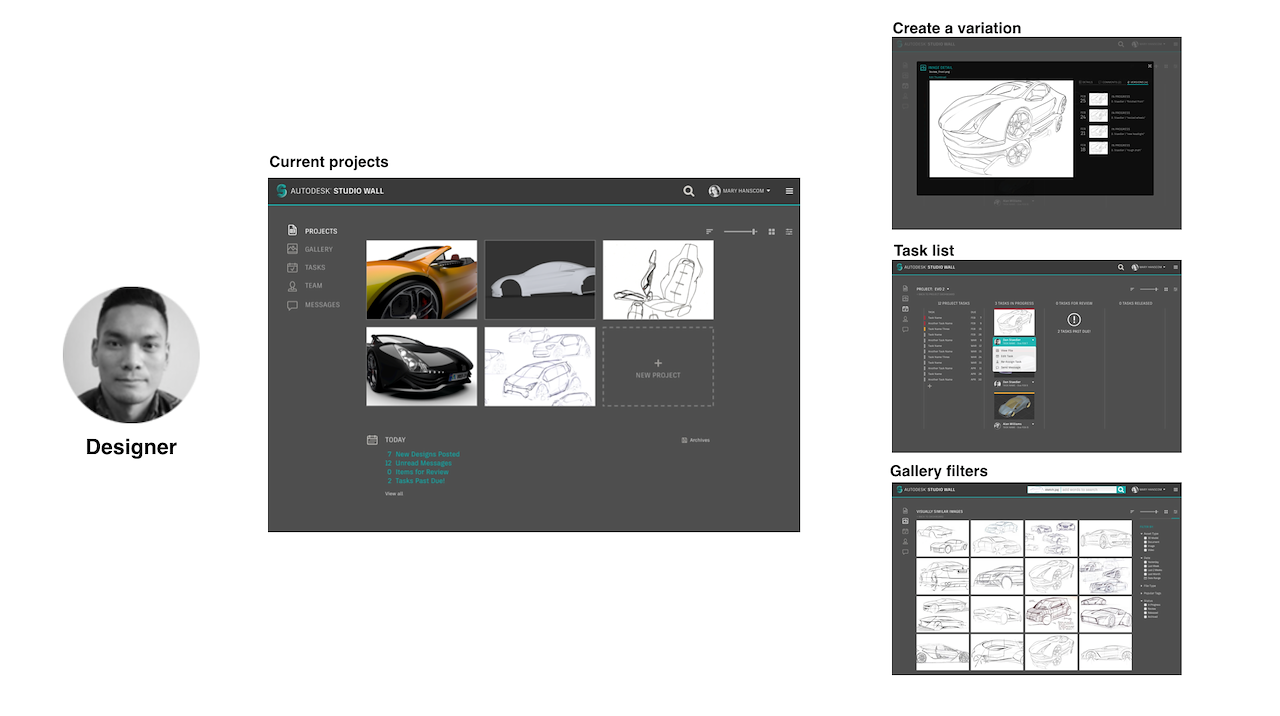Select Gallery in the Current projects sidebar
This screenshot has height=716, width=1280.
pyautogui.click(x=318, y=250)
